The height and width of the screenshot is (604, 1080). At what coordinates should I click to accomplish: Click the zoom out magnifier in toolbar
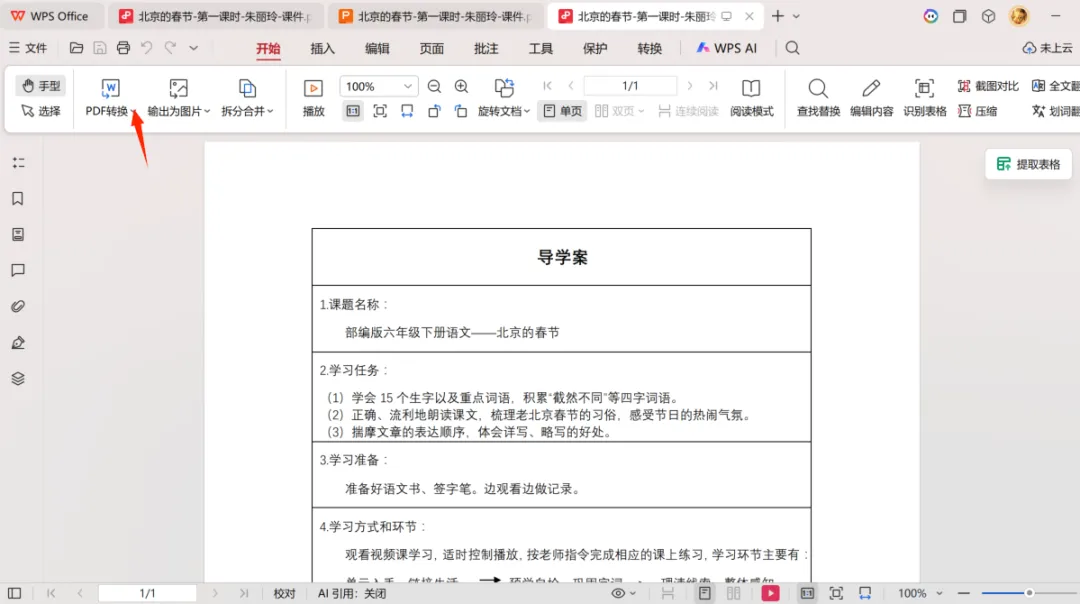[x=434, y=86]
